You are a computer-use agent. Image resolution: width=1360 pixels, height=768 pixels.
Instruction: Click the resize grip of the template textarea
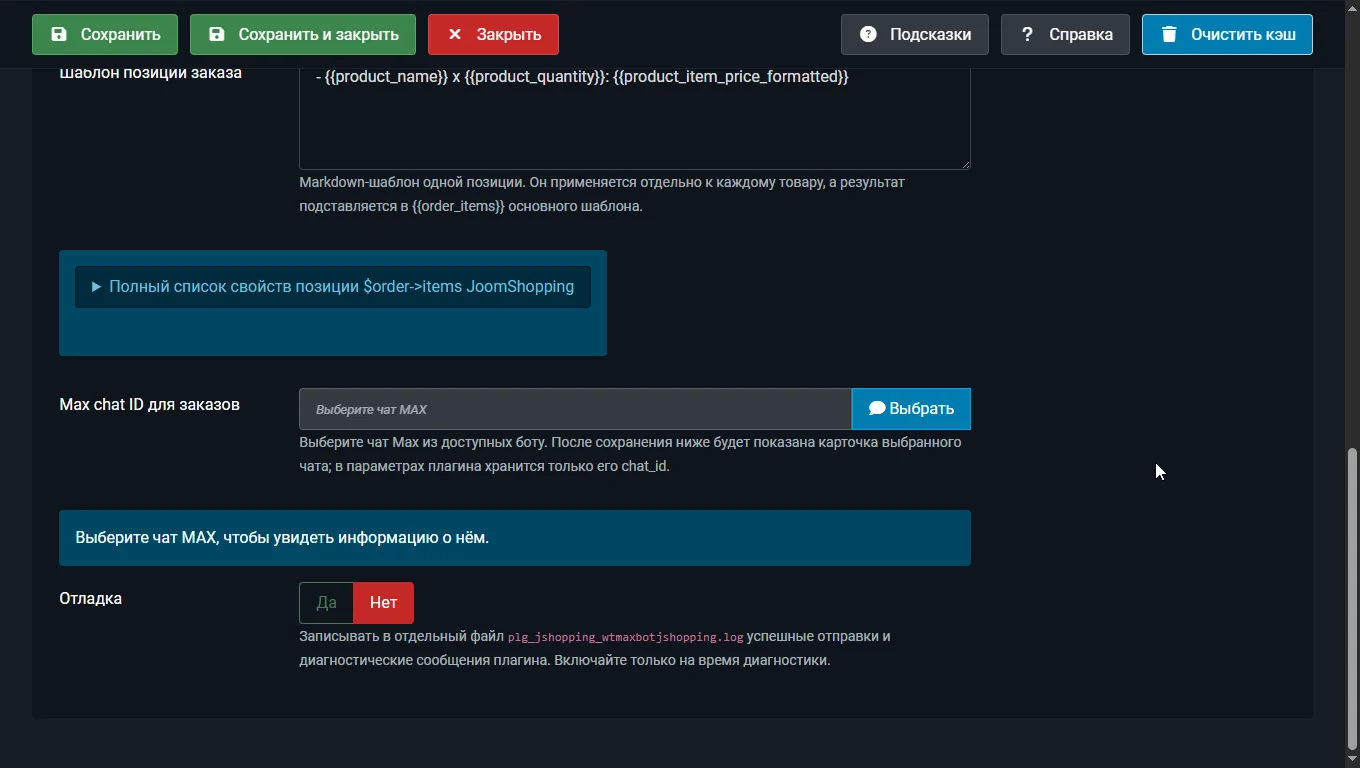click(964, 163)
